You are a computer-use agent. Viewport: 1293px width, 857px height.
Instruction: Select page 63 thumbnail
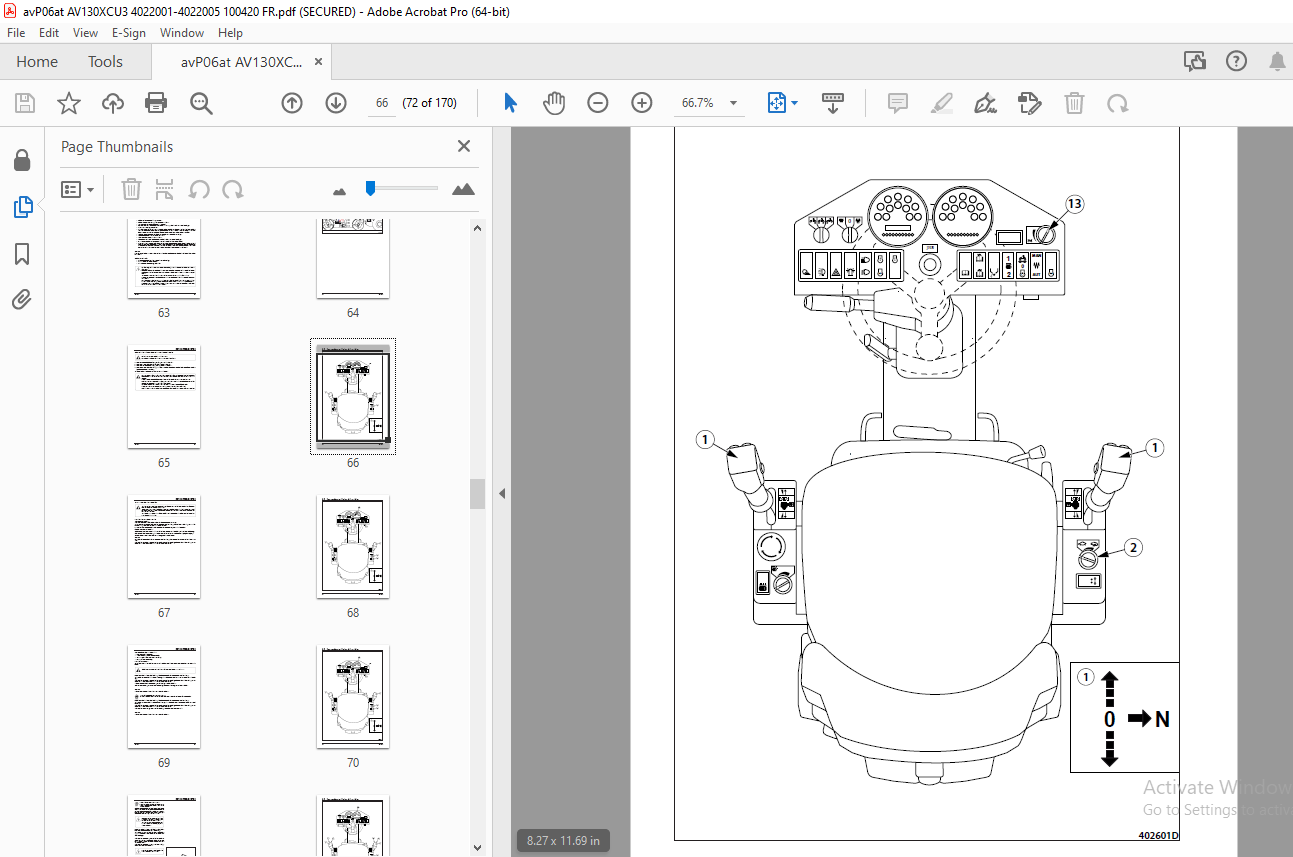click(164, 258)
